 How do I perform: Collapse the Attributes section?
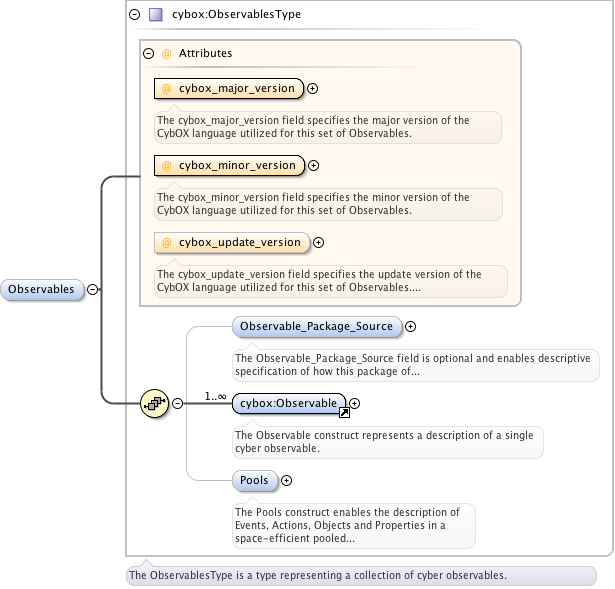[x=148, y=54]
